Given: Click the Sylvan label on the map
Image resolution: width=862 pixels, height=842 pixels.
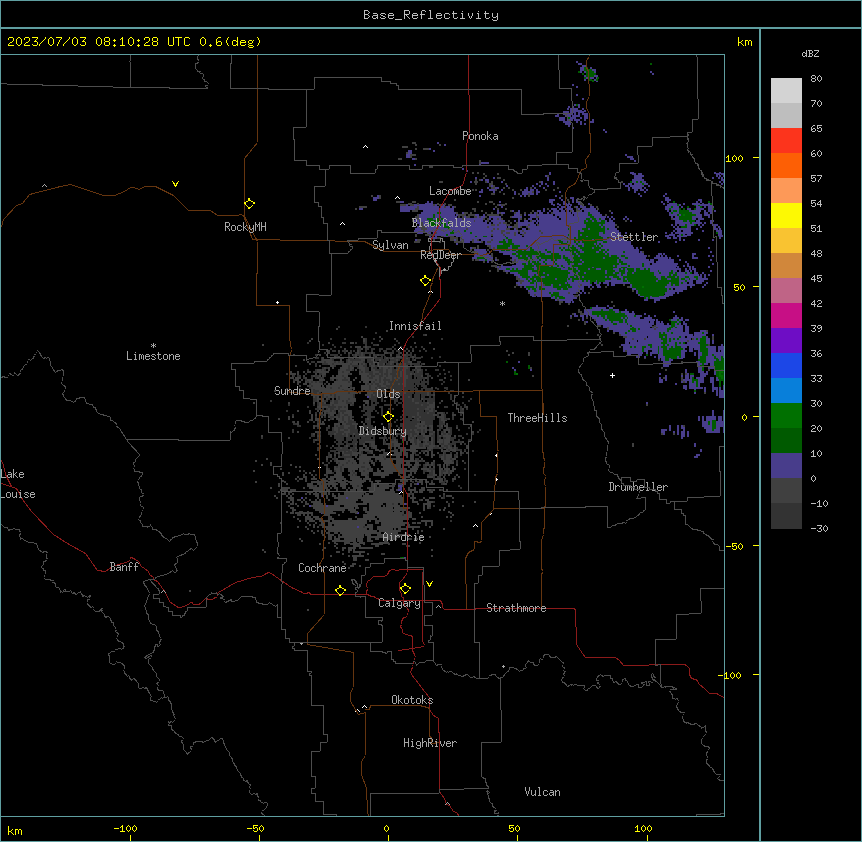Looking at the screenshot, I should [x=390, y=245].
